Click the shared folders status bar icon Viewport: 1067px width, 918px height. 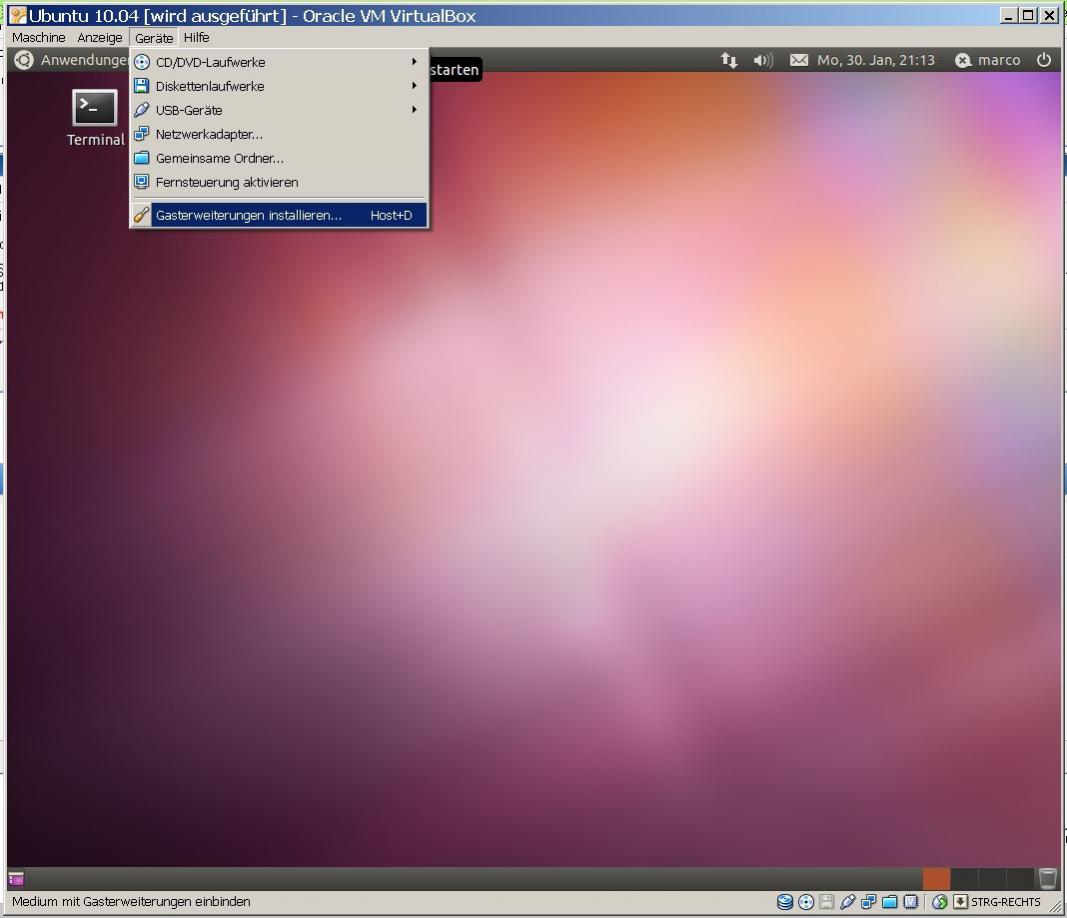coord(889,902)
